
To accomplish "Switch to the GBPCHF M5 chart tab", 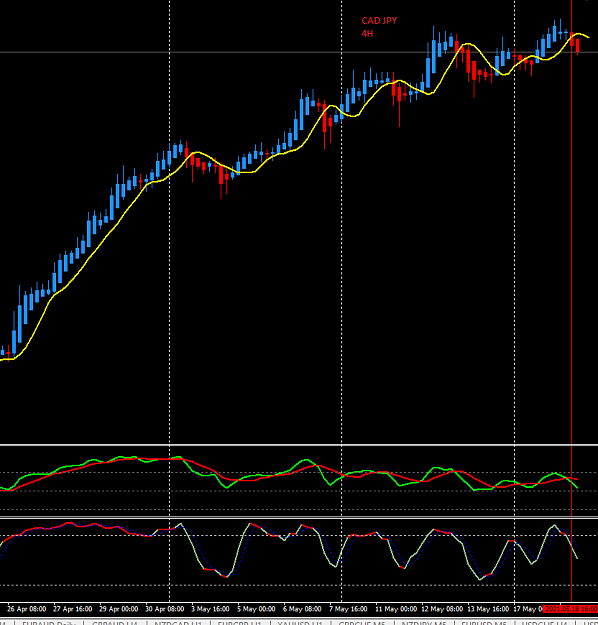I will point(362,623).
